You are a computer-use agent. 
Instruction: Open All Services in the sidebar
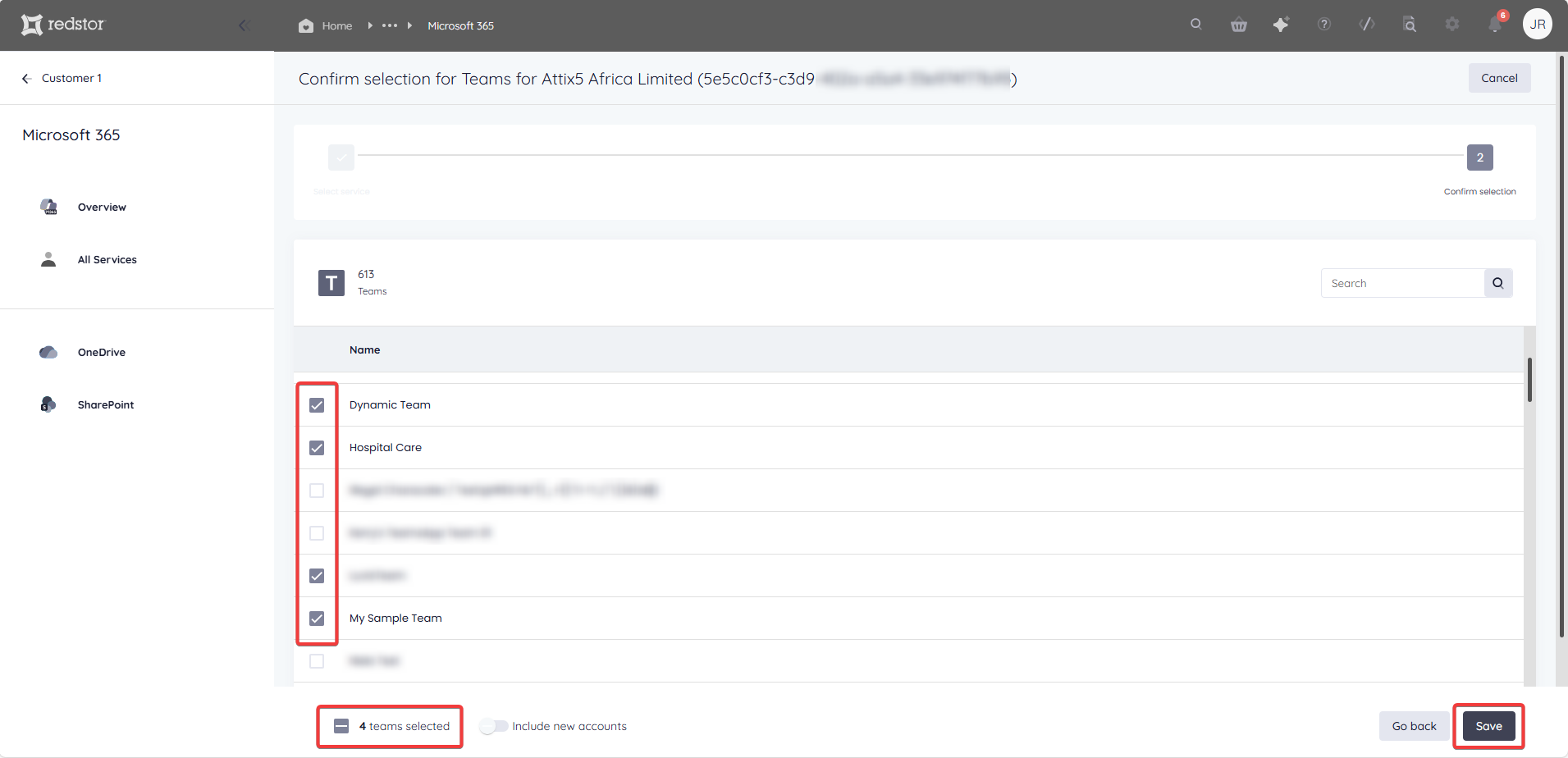click(107, 259)
